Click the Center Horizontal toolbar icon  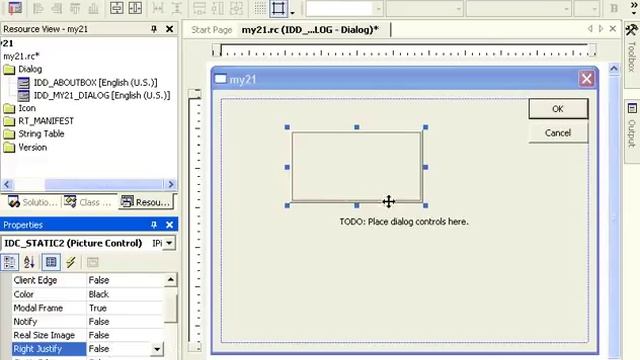pos(135,8)
